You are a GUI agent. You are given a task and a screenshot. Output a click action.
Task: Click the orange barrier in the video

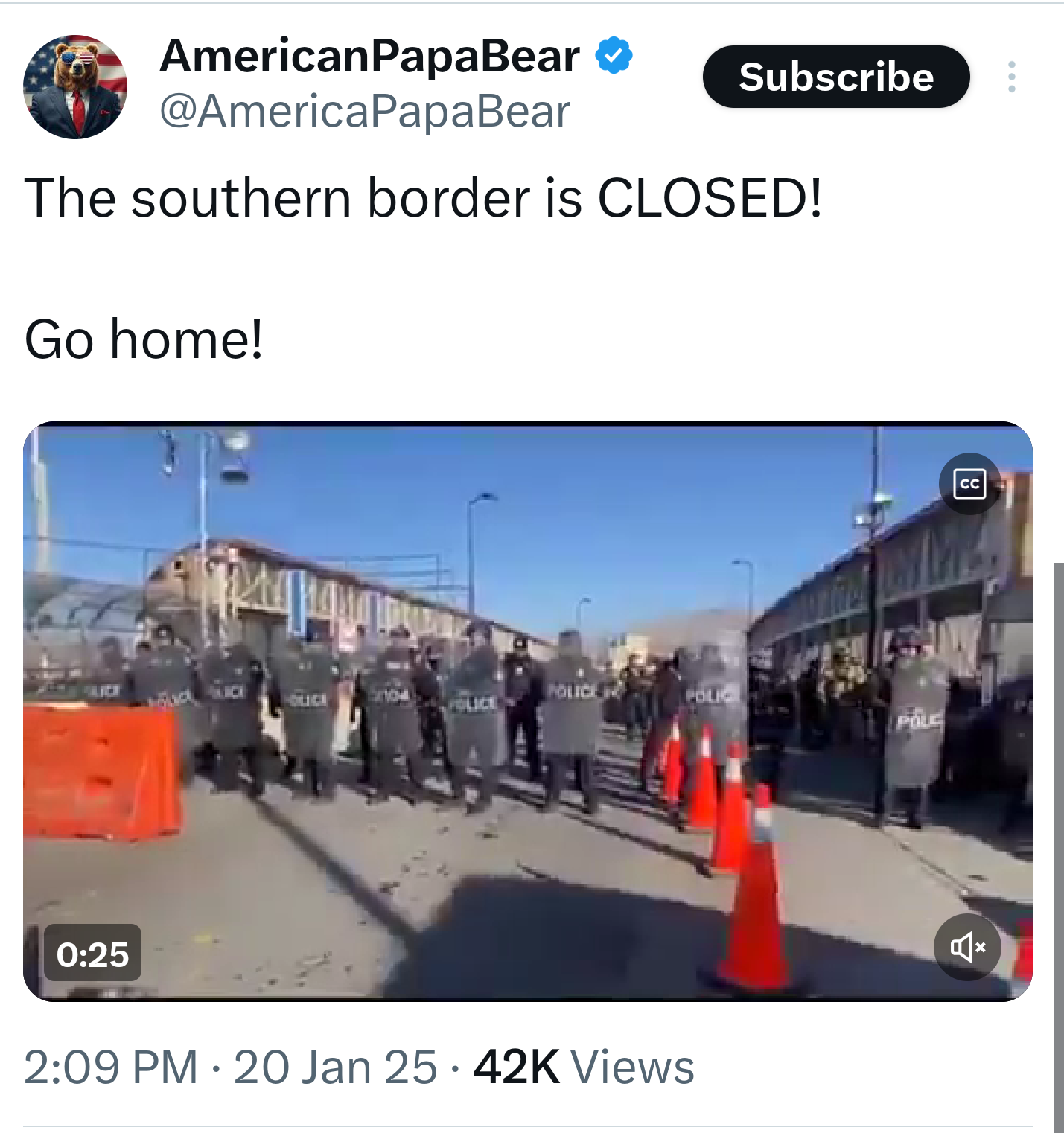point(101,772)
